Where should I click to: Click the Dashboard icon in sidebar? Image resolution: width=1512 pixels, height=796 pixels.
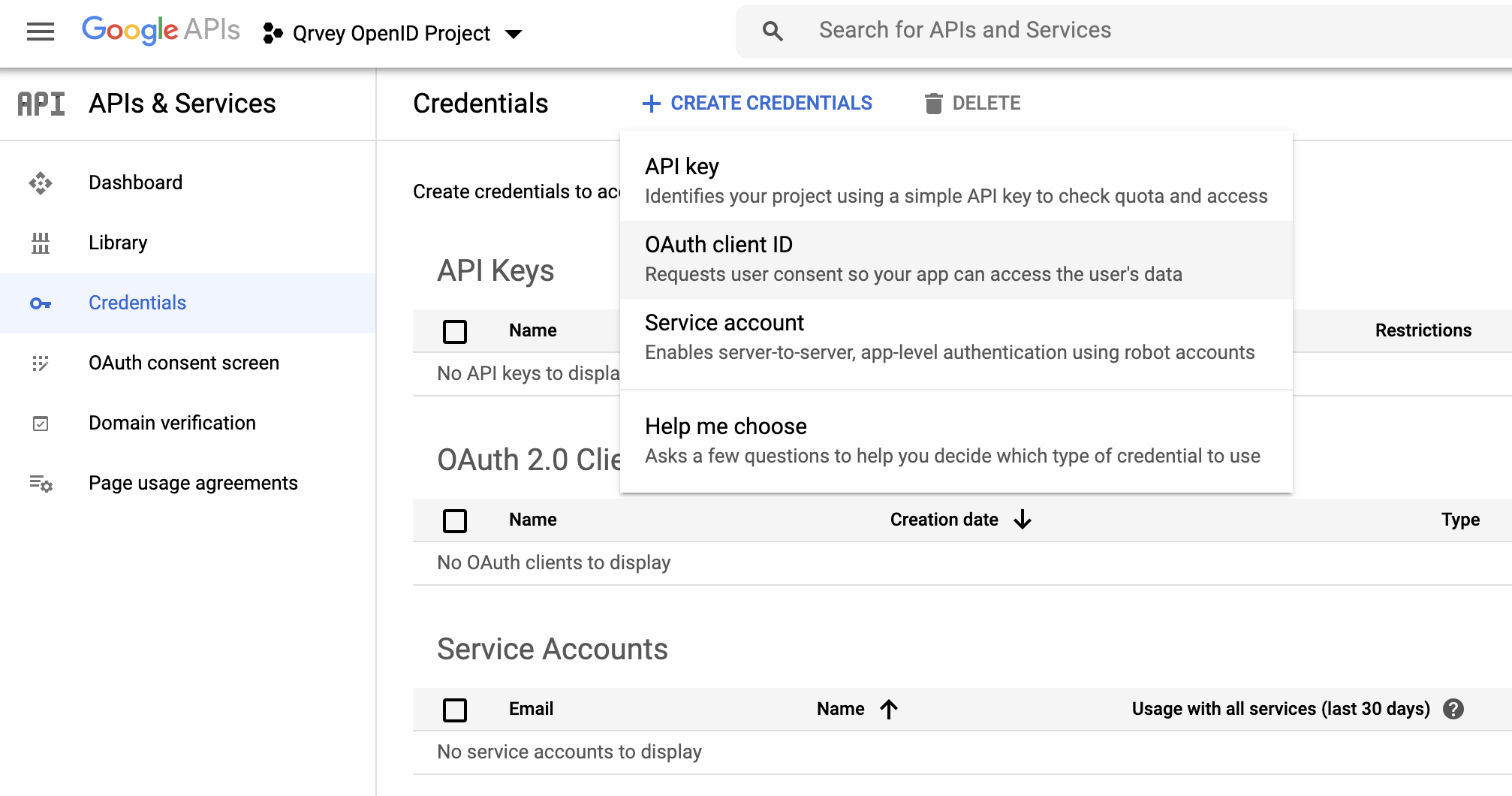pos(41,182)
